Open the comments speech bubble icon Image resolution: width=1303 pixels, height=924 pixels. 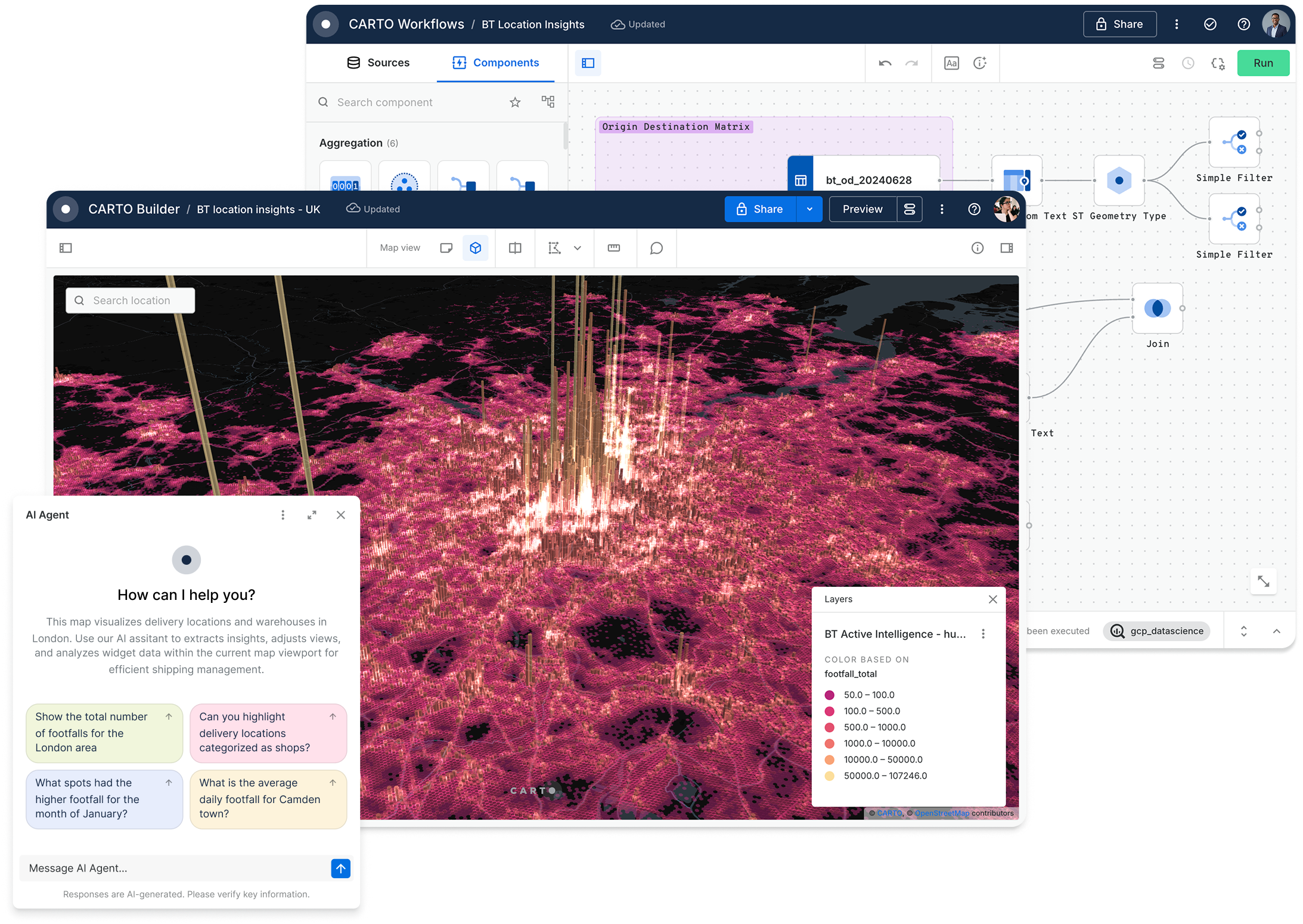tap(656, 248)
